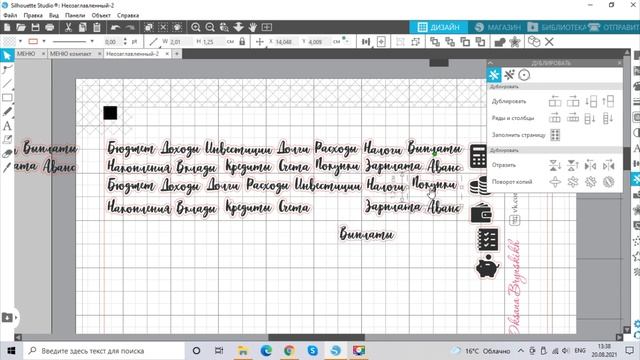
Task: Click the fill pattern swatch
Action: (x=9, y=41)
